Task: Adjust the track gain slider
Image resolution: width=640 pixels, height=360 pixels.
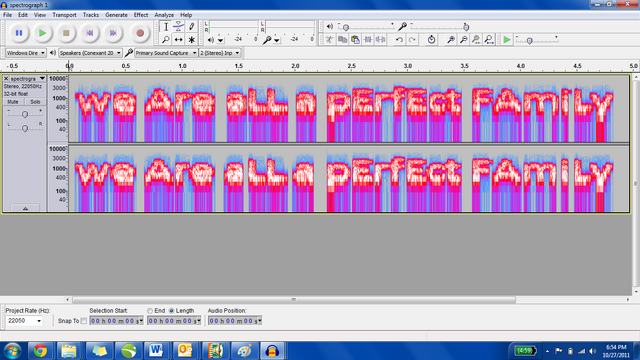Action: click(24, 114)
